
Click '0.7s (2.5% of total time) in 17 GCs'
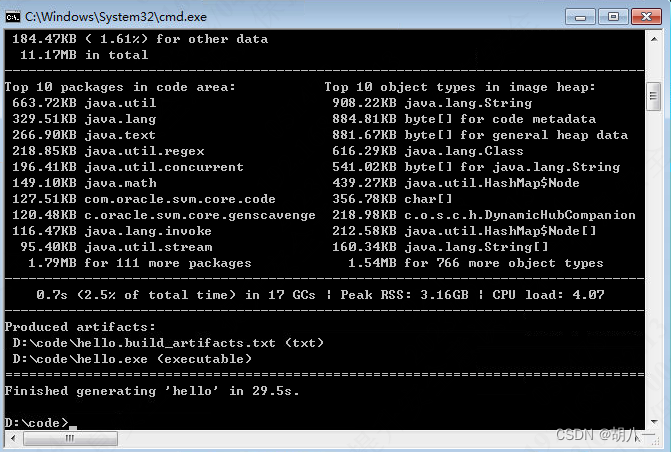click(176, 295)
